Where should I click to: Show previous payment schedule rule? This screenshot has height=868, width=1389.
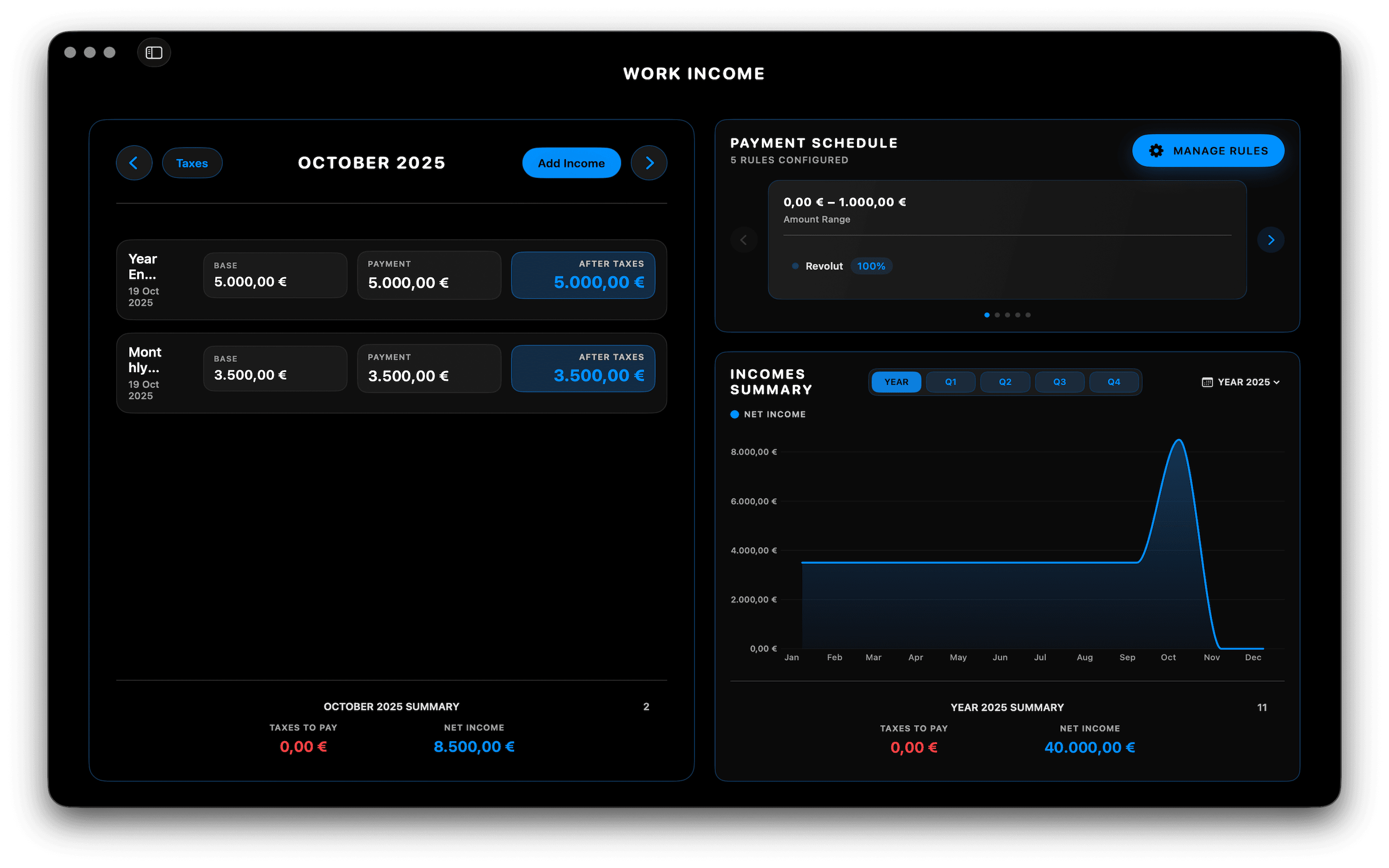pos(744,240)
